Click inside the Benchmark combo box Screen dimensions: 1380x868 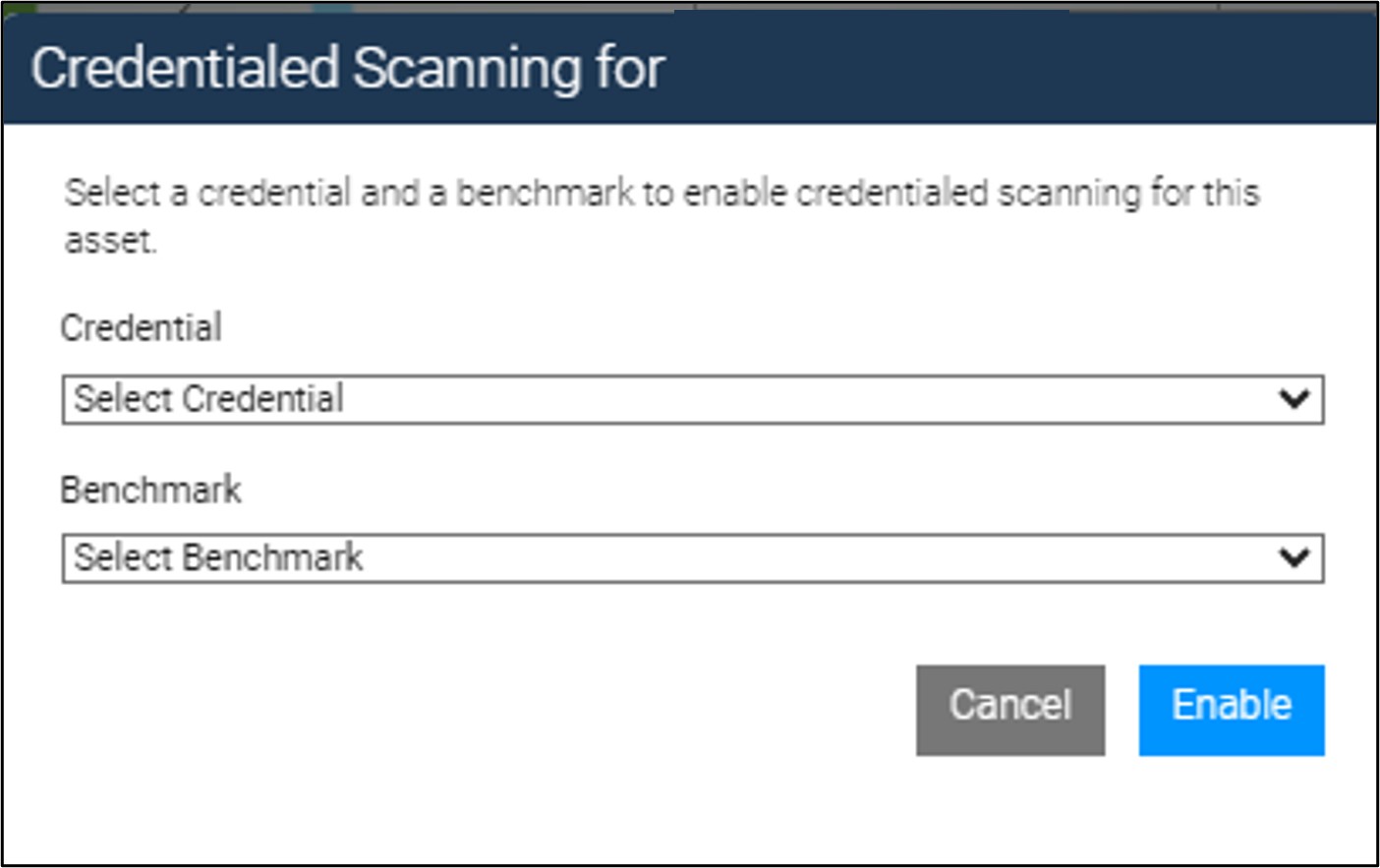pyautogui.click(x=590, y=557)
